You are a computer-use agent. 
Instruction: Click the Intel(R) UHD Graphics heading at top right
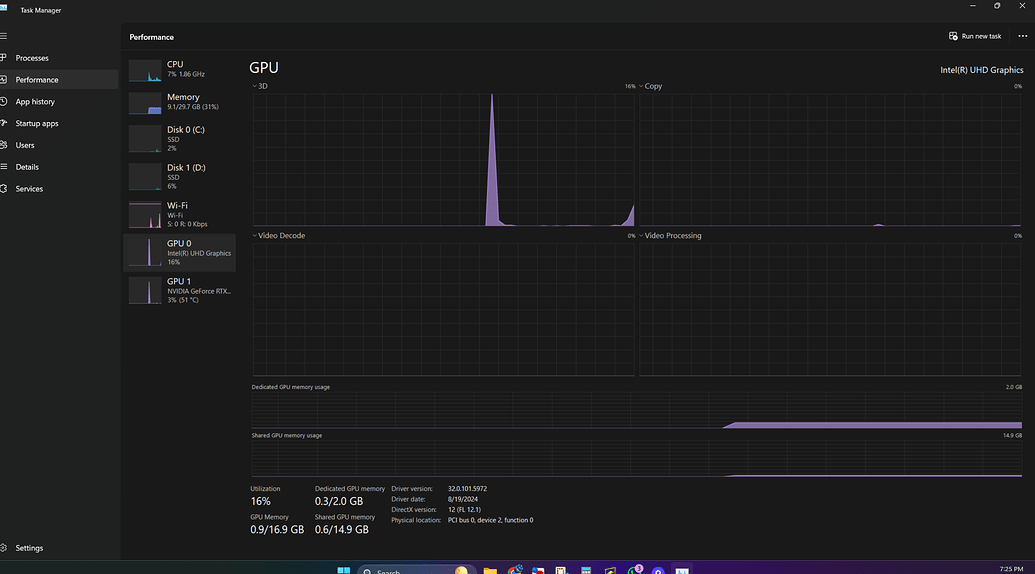pyautogui.click(x=982, y=70)
